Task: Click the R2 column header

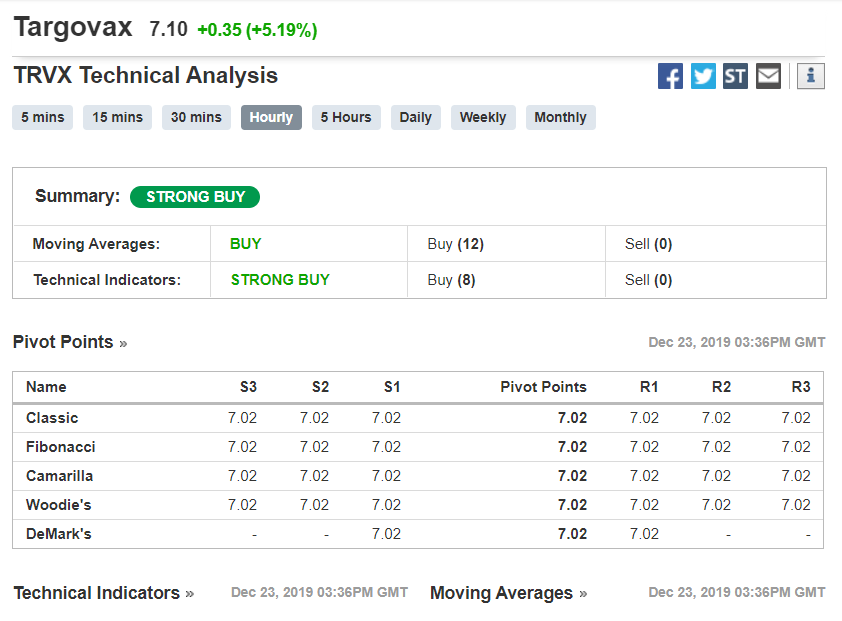Action: [x=721, y=387]
